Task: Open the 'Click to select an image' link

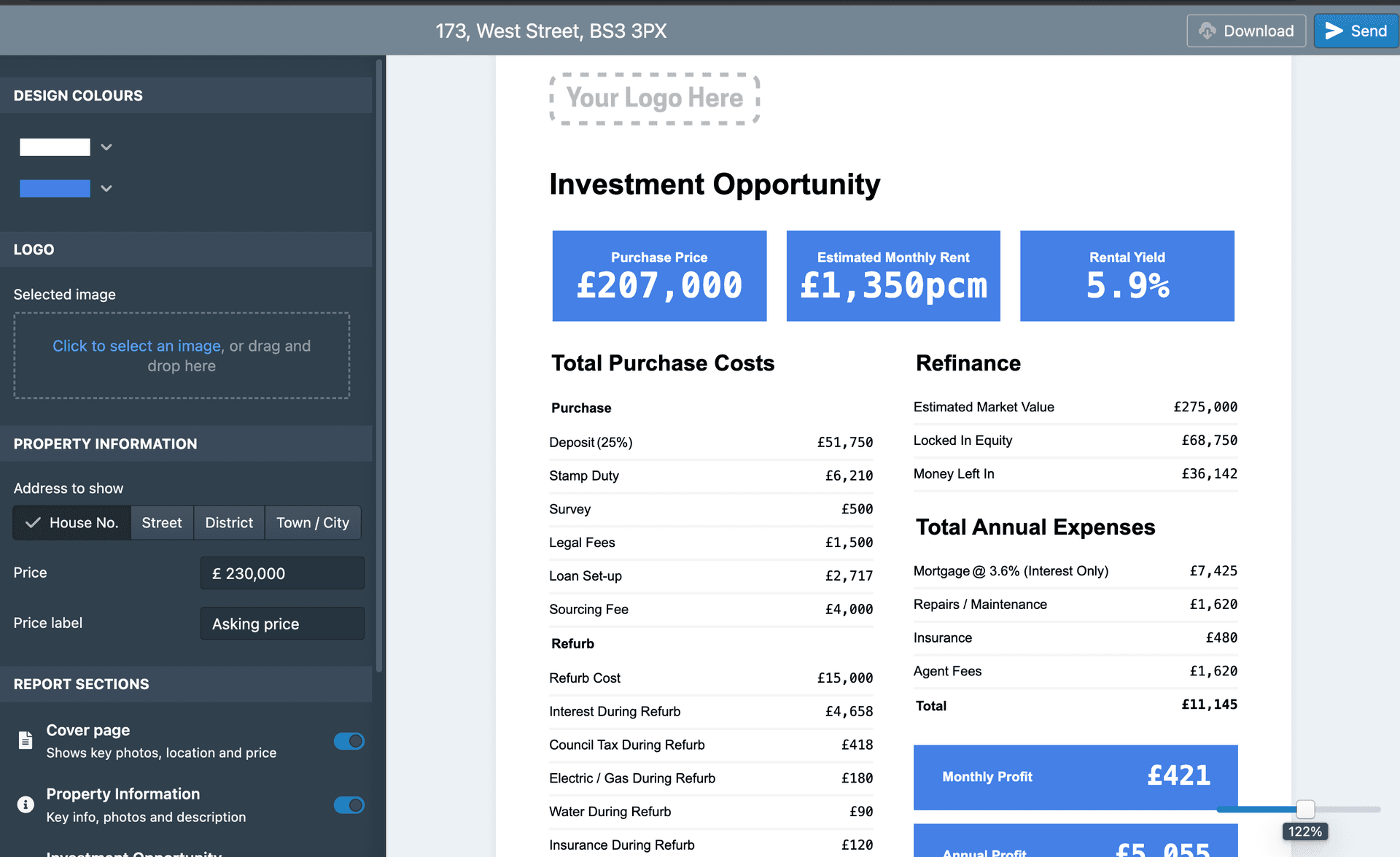Action: (136, 346)
